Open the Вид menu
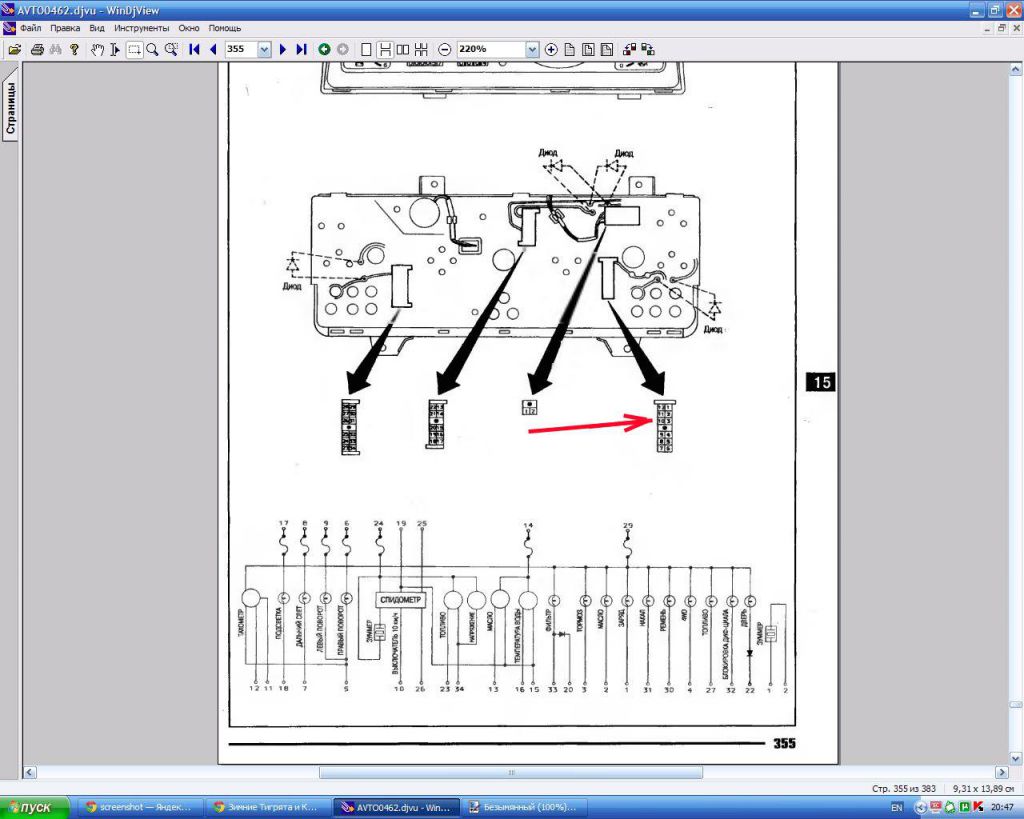The height and width of the screenshot is (819, 1024). [x=96, y=28]
